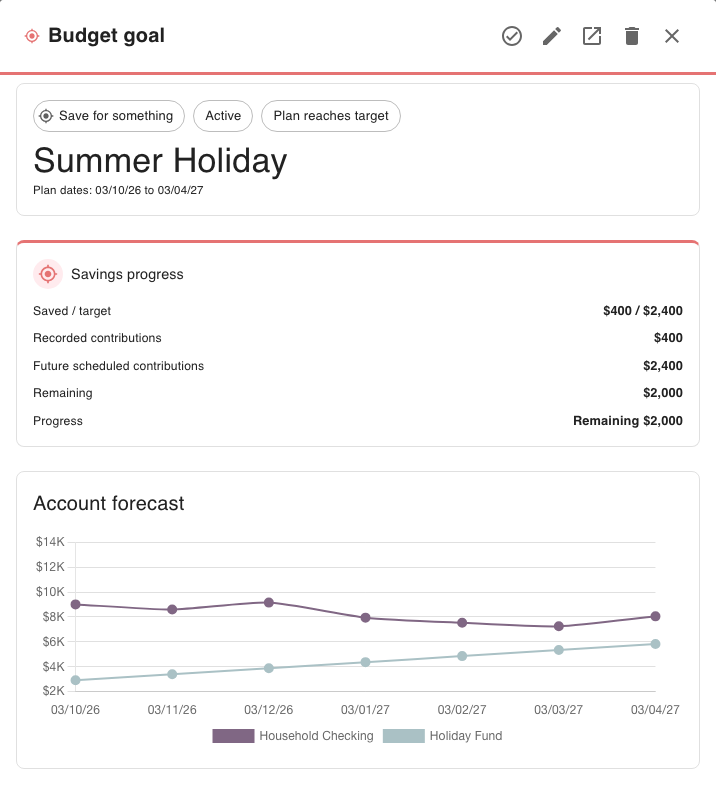Click the 03/02/27 axis label
The width and height of the screenshot is (716, 786).
[x=462, y=710]
